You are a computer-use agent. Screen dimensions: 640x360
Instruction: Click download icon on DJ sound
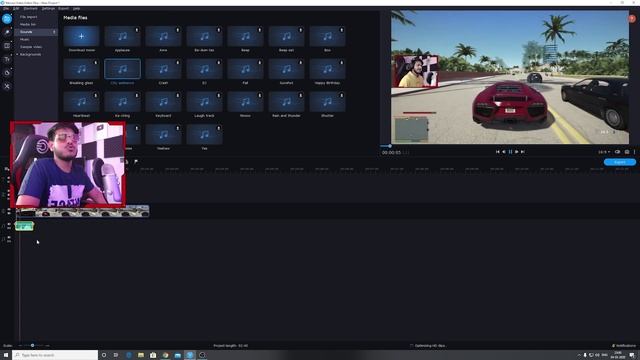[219, 62]
